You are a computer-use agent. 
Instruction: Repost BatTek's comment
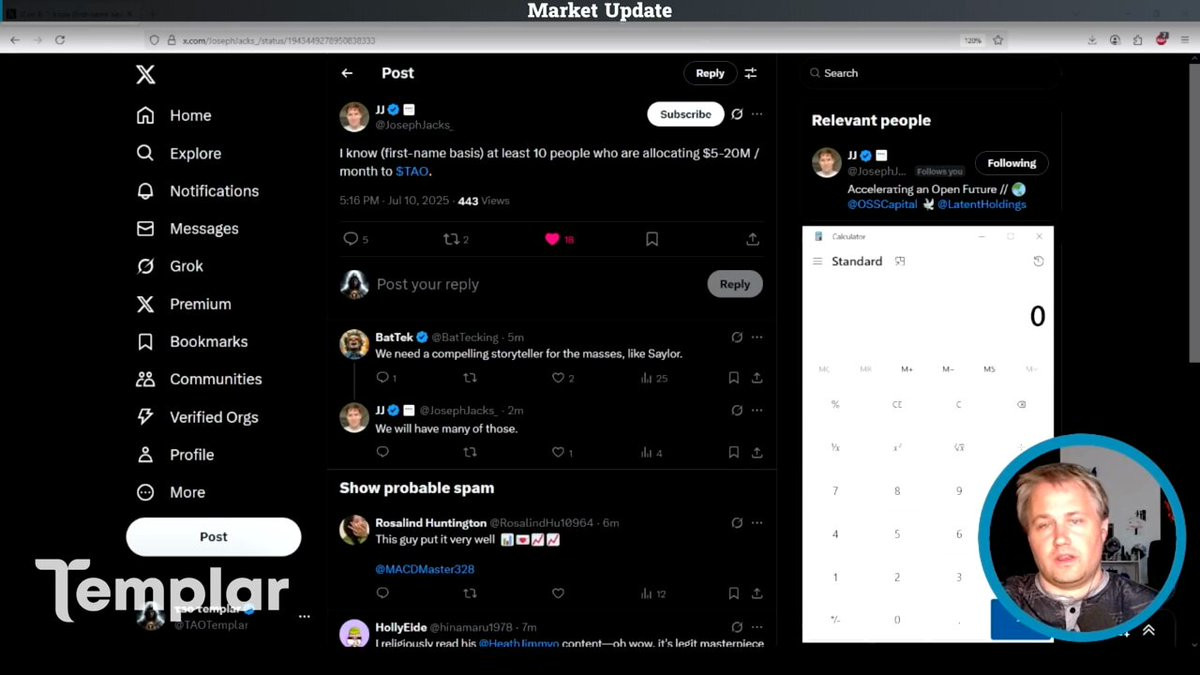[470, 378]
